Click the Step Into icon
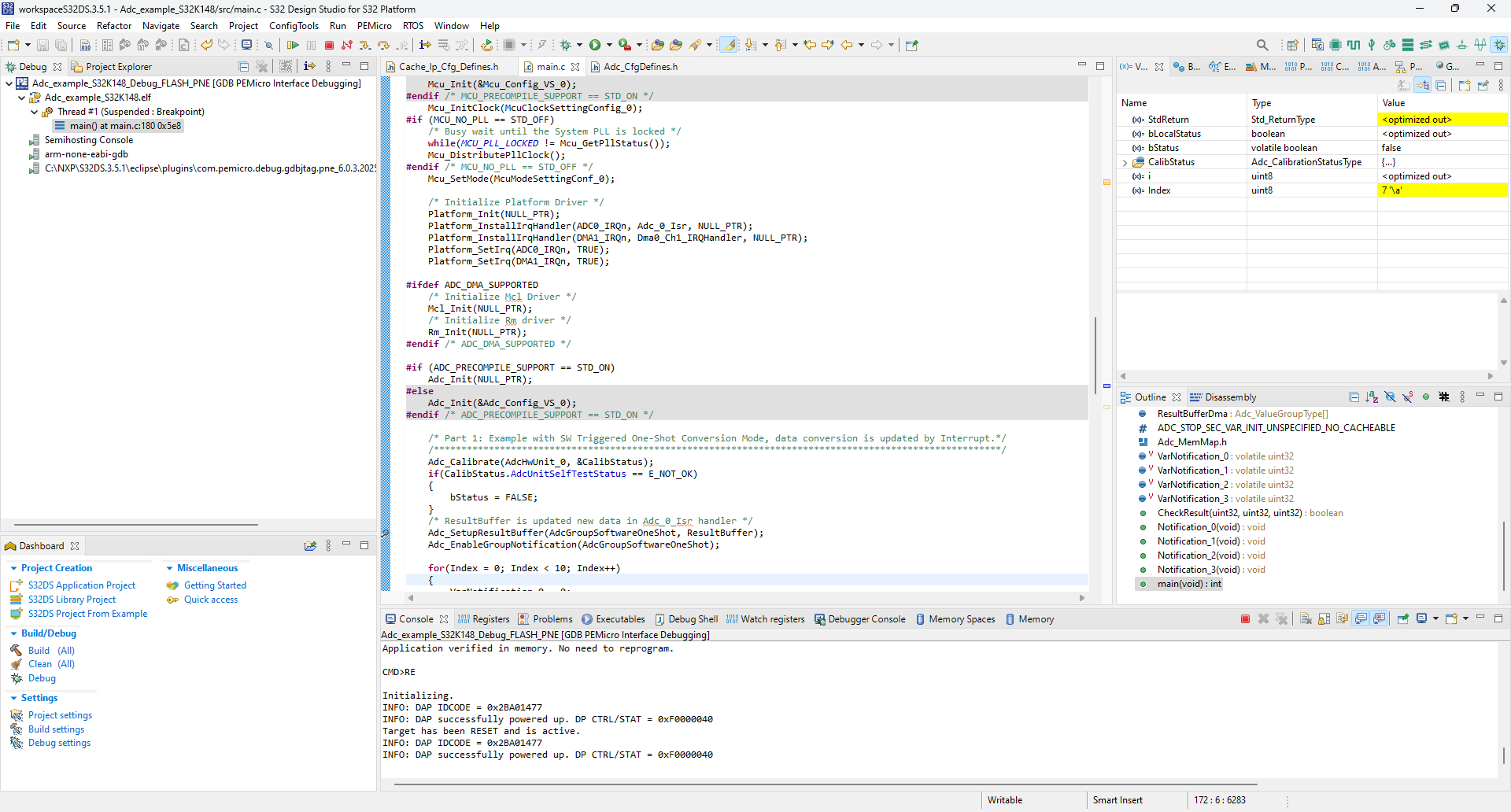The height and width of the screenshot is (812, 1511). [365, 45]
